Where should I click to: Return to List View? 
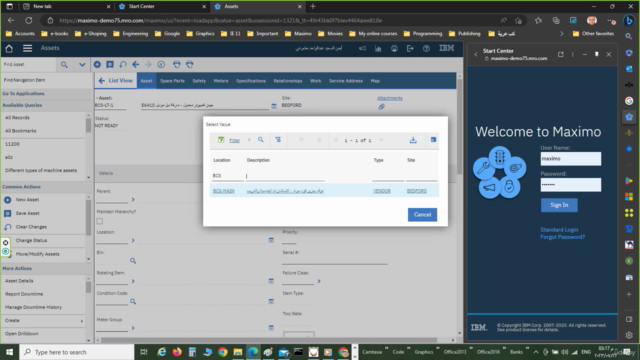(x=116, y=81)
